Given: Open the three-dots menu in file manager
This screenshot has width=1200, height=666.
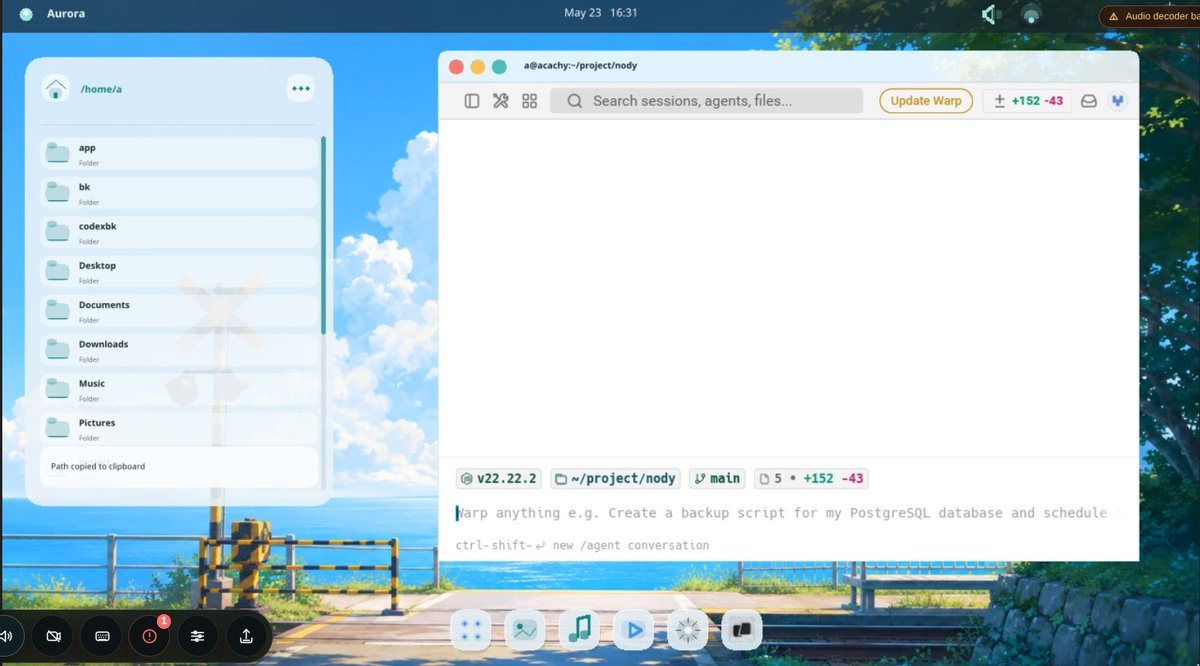Looking at the screenshot, I should 300,88.
